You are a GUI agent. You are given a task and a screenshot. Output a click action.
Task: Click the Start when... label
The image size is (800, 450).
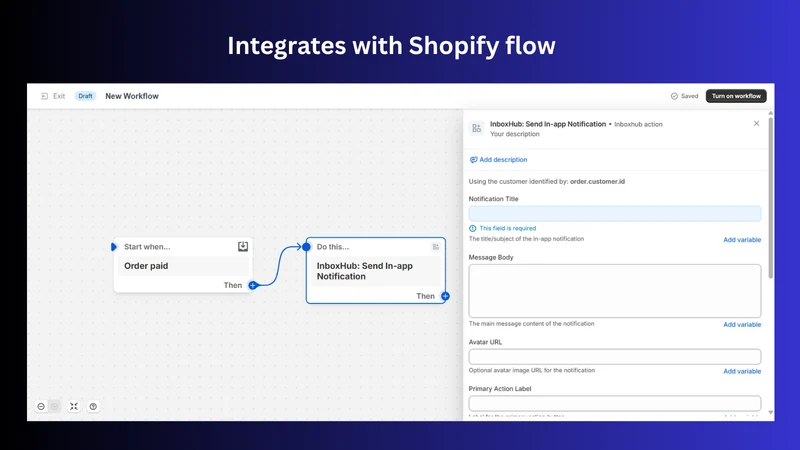click(147, 247)
